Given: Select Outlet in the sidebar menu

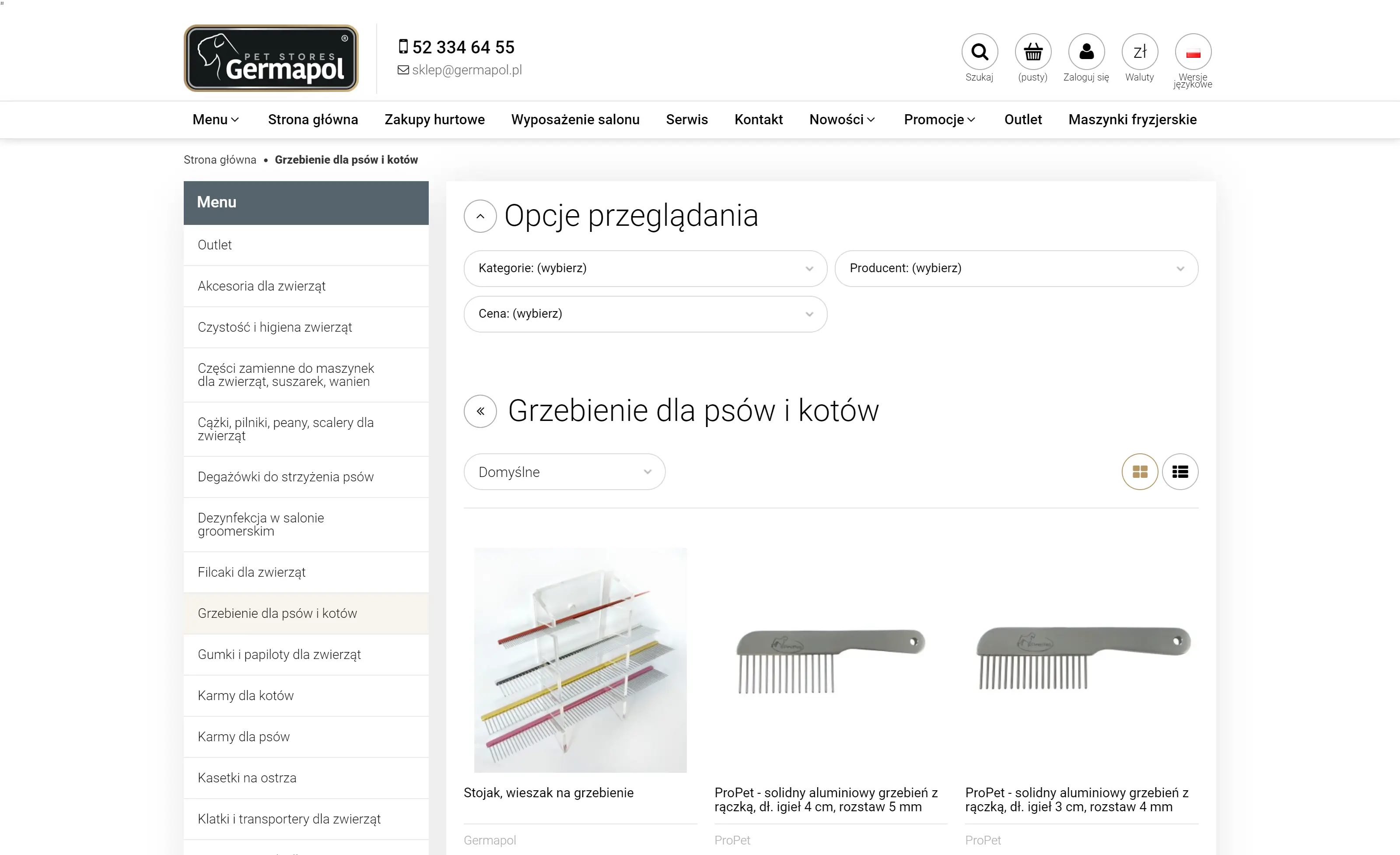Looking at the screenshot, I should tap(306, 245).
